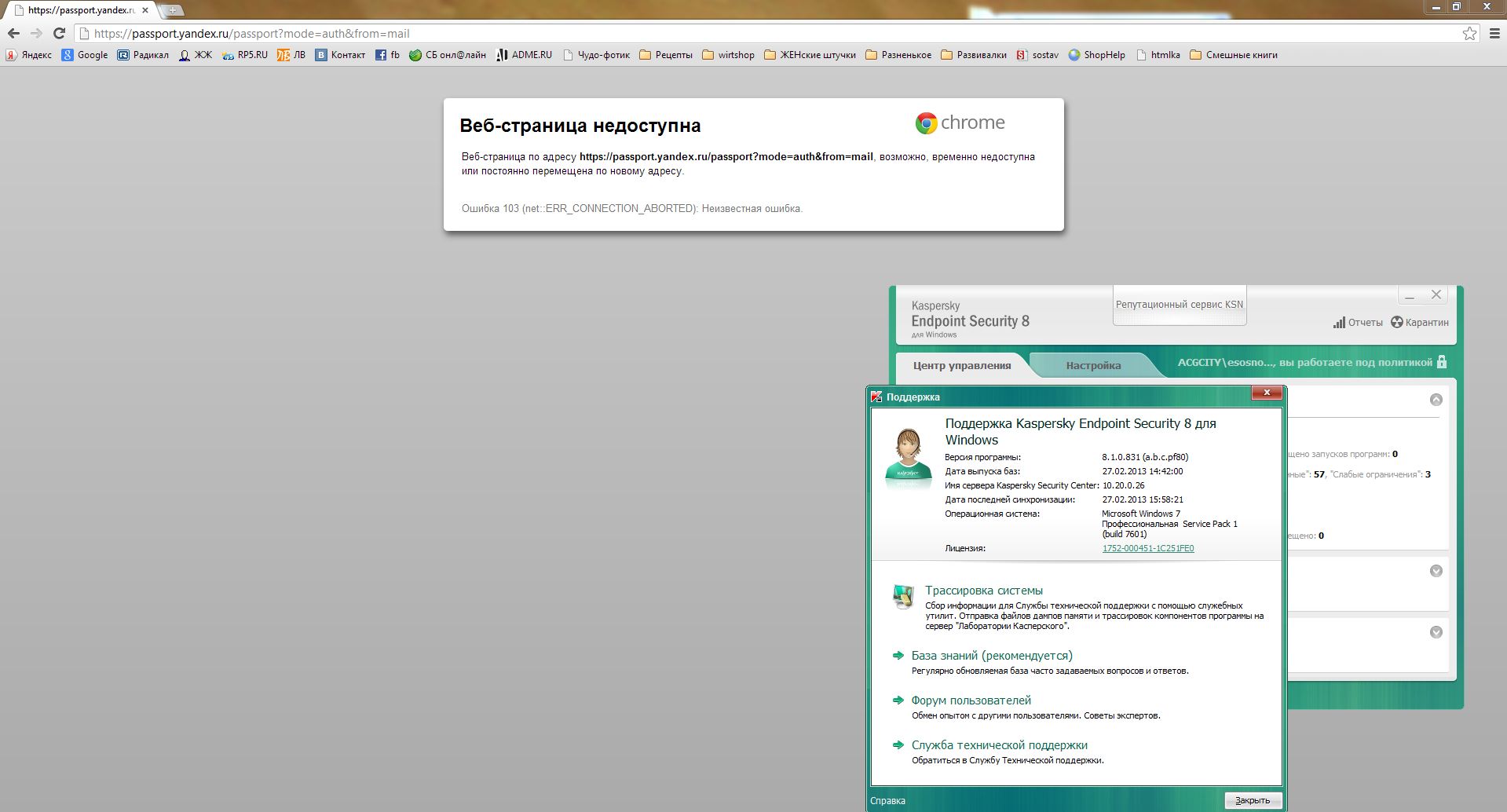Open the htmlka bookmark
Screen dimensions: 1507x812
(x=1158, y=55)
